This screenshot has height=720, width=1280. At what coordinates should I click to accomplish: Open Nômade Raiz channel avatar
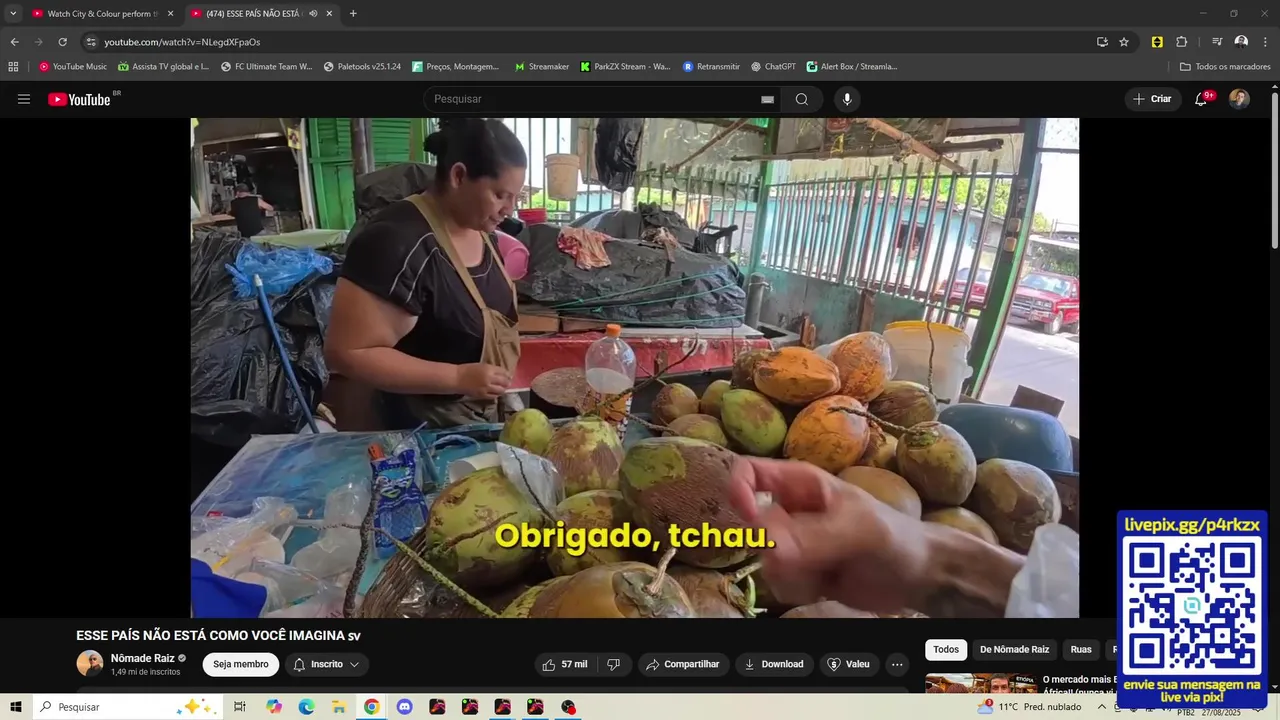pyautogui.click(x=90, y=663)
